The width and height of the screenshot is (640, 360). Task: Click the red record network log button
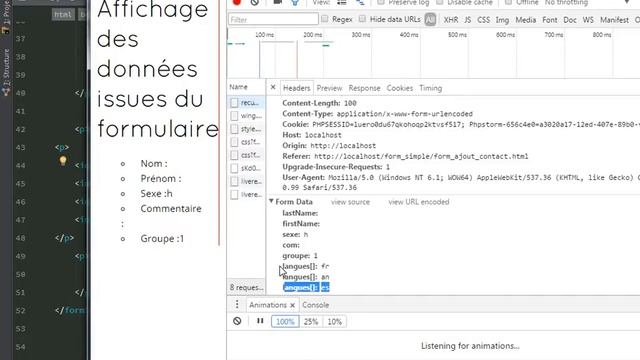[x=237, y=2]
